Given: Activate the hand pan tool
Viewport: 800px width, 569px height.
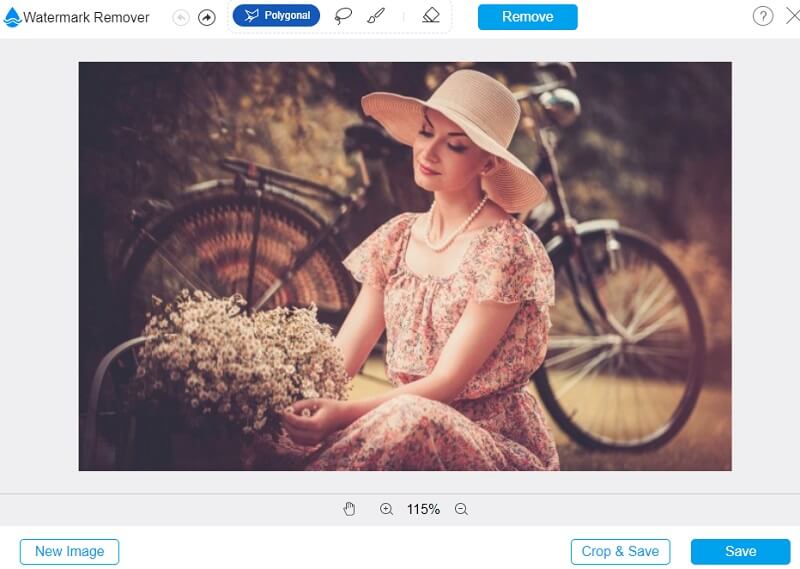Looking at the screenshot, I should click(x=349, y=509).
